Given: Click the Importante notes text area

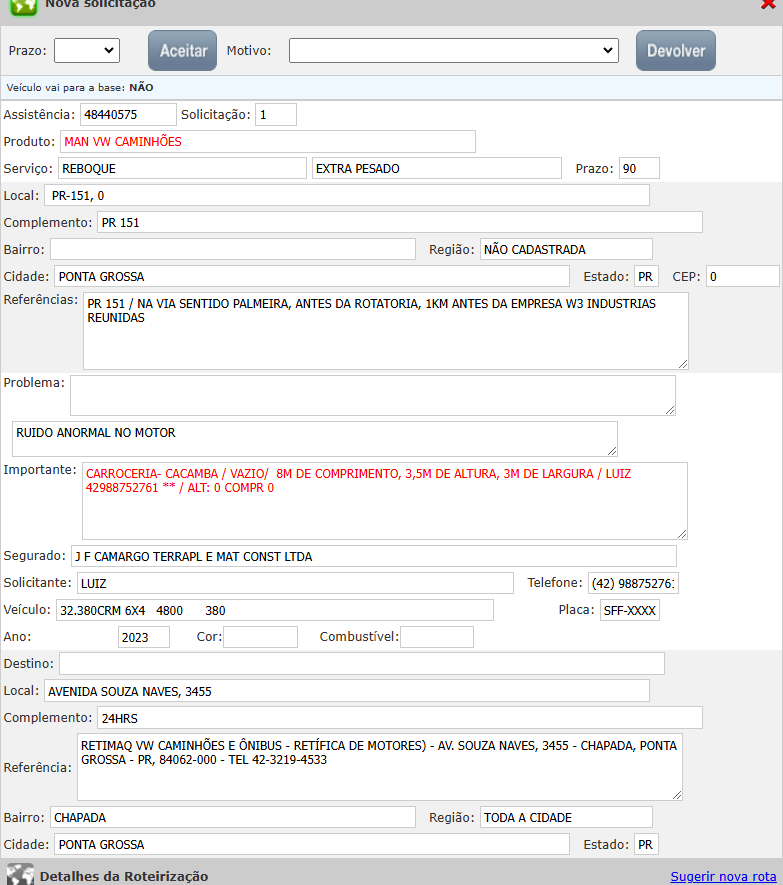Looking at the screenshot, I should [x=385, y=501].
